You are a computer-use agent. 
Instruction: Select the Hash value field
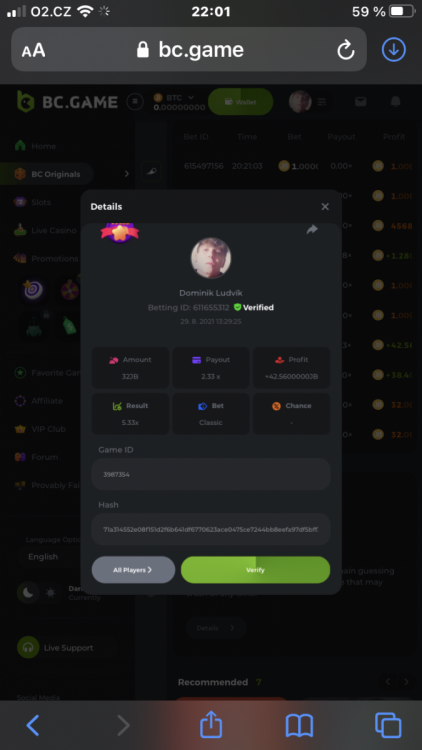[x=211, y=529]
